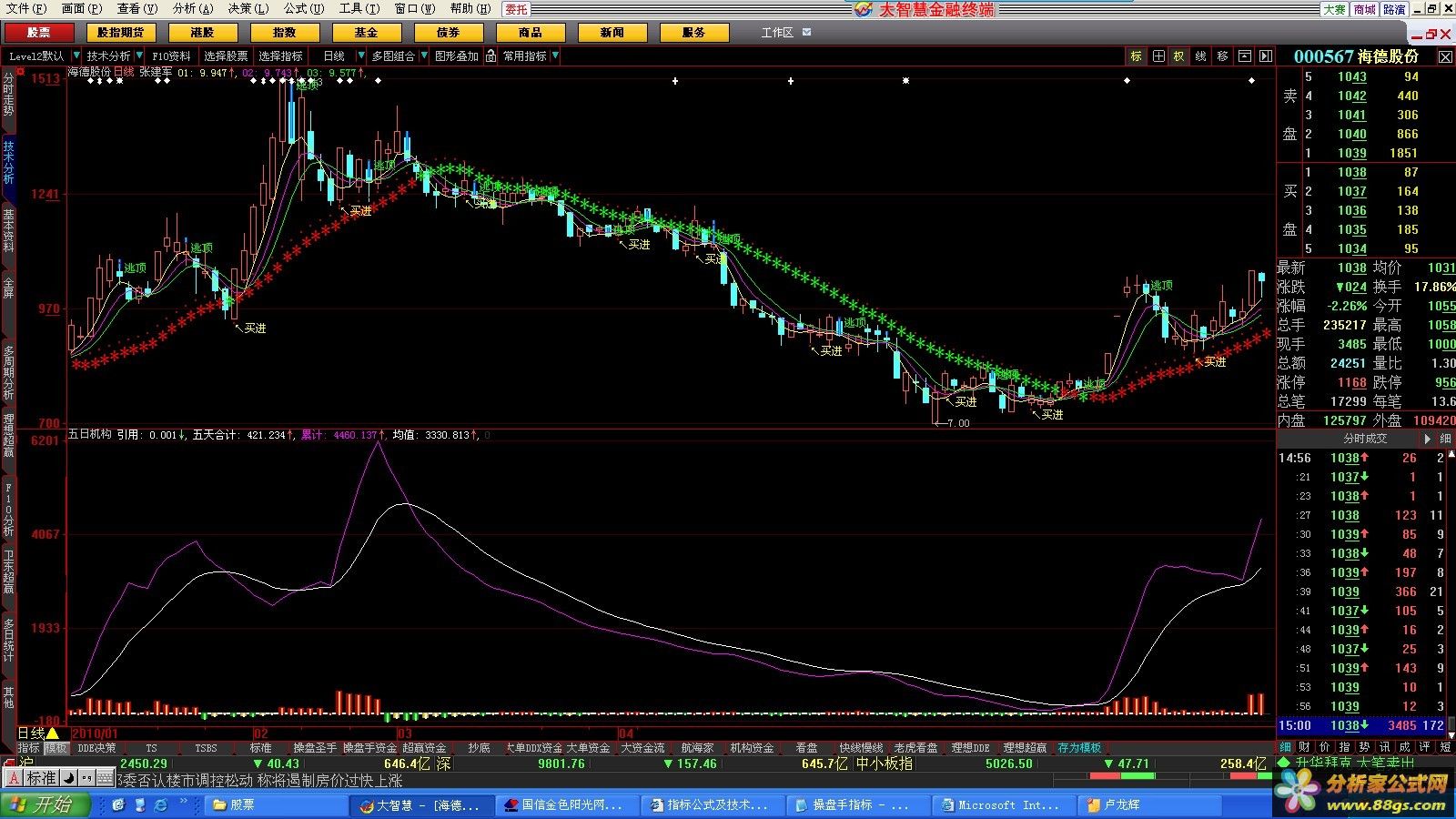Click the Internet Explorer quick launch icon
Screen dimensions: 1456x819
(x=161, y=805)
